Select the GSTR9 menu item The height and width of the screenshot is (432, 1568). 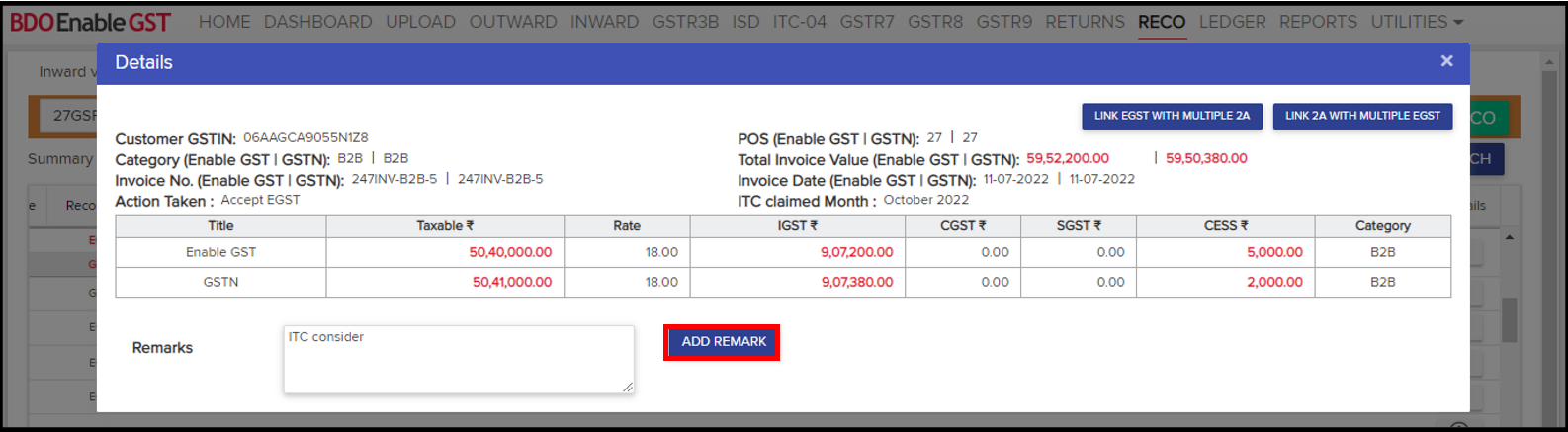tap(1003, 22)
